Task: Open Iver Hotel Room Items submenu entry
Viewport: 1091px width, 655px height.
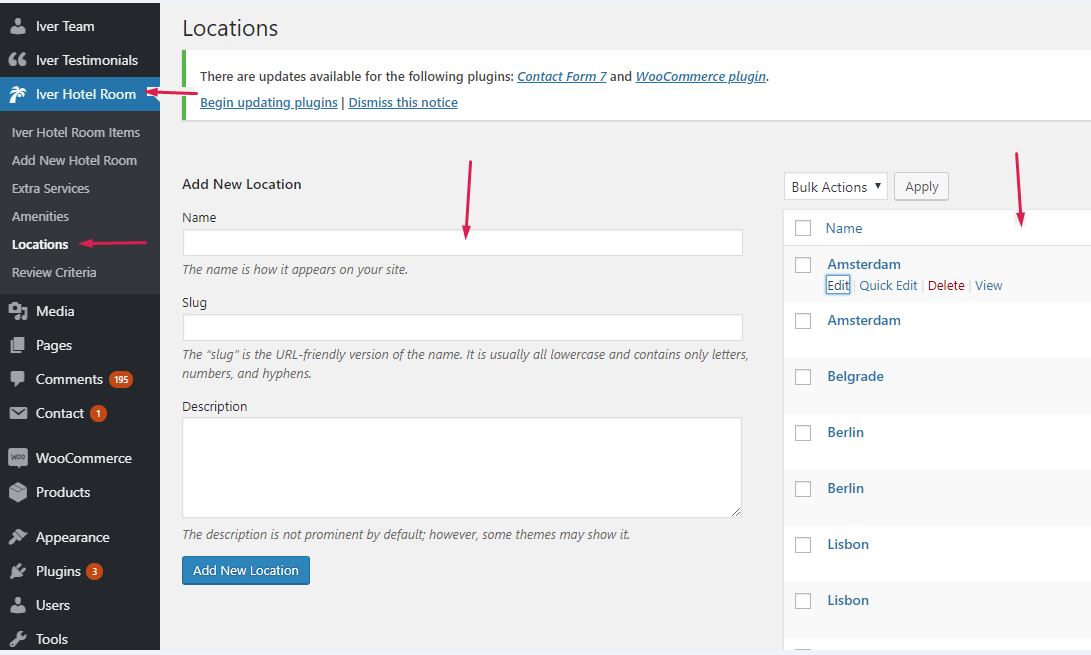Action: (76, 132)
